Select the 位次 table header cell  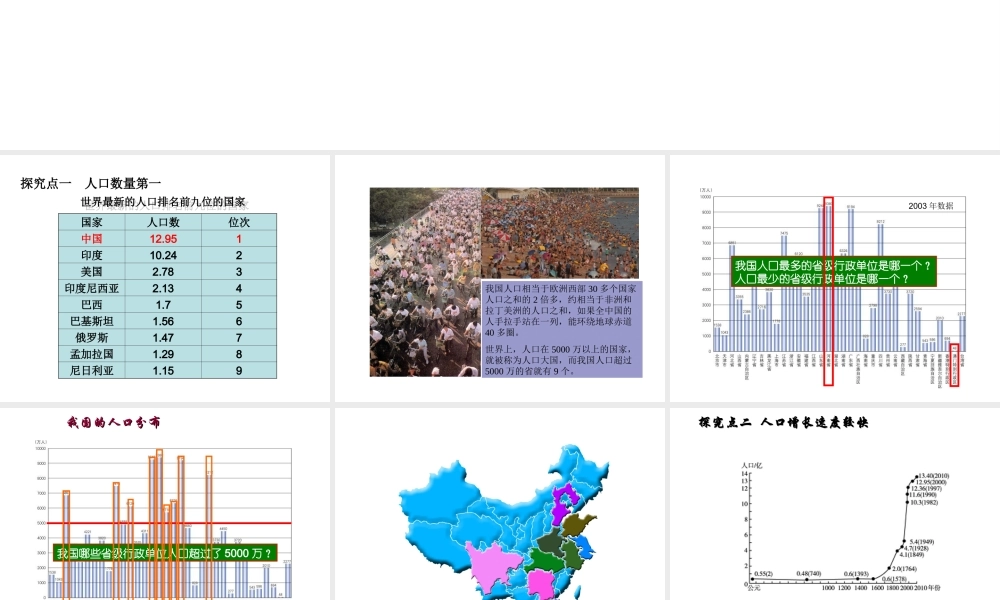(239, 222)
